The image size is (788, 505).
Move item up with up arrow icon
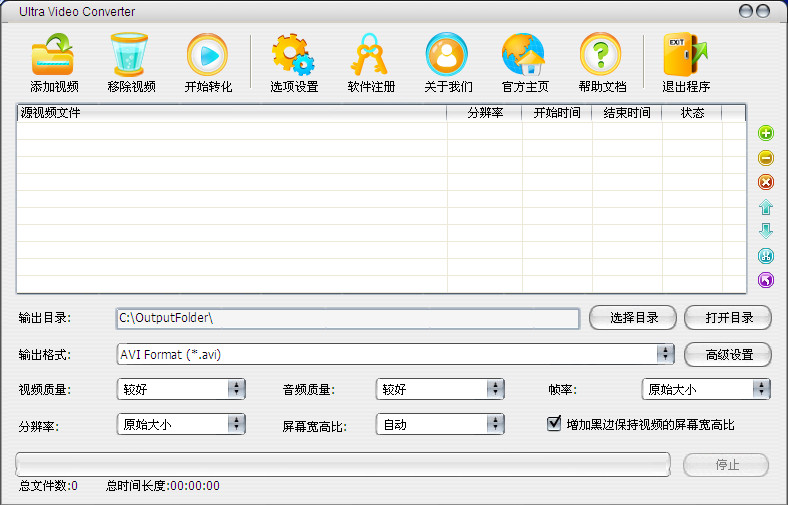pyautogui.click(x=765, y=207)
